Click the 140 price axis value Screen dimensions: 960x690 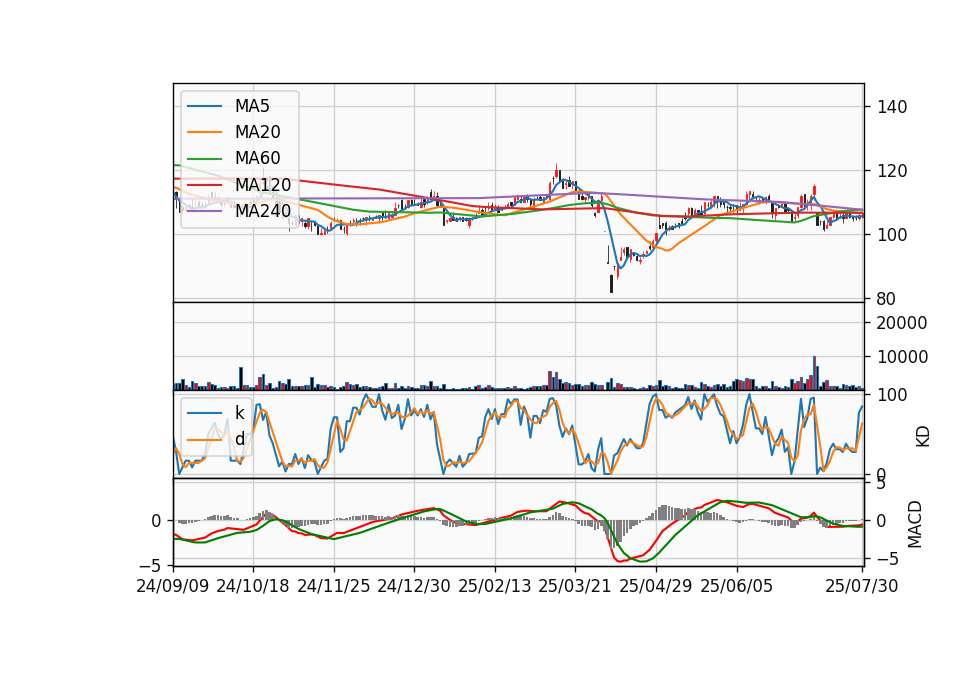[893, 107]
